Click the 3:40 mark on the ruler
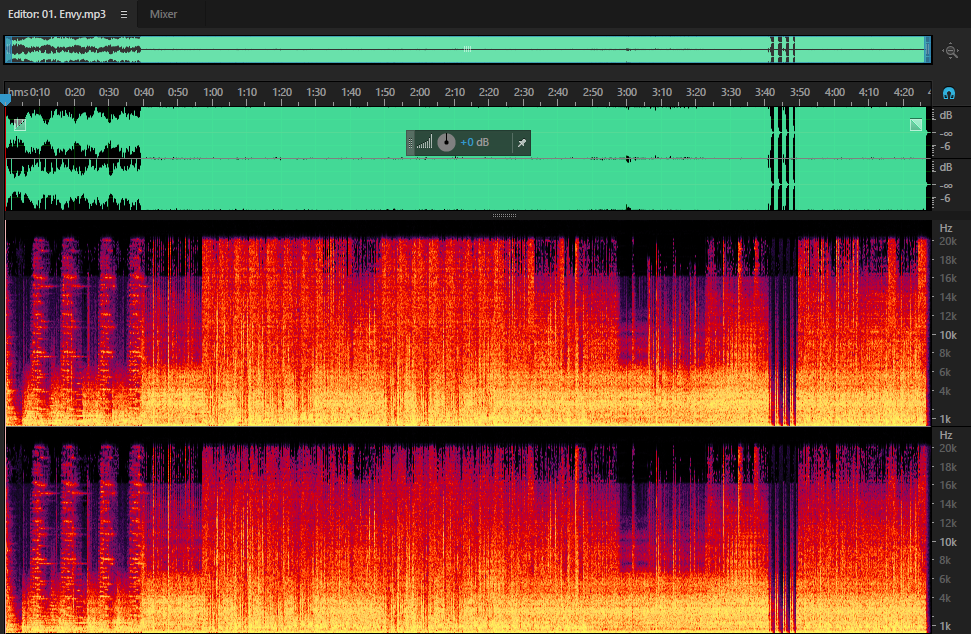The width and height of the screenshot is (971, 634). coord(765,92)
